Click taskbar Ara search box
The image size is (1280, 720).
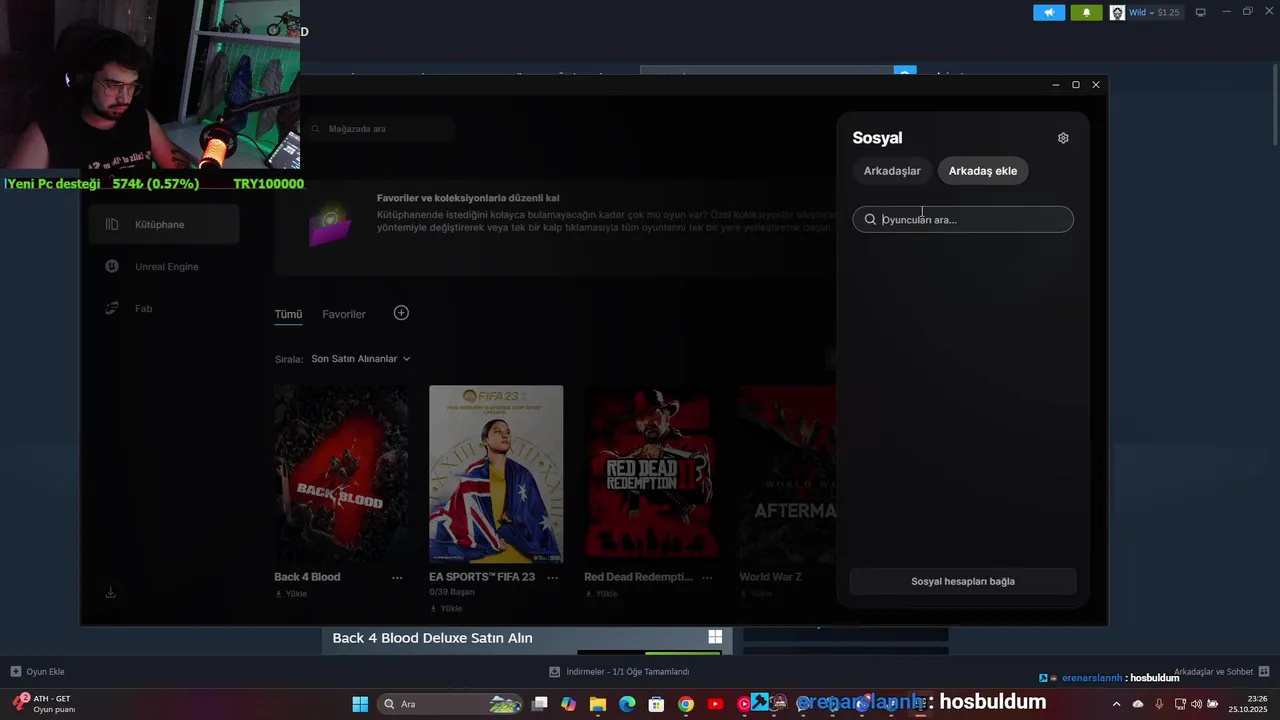[450, 704]
